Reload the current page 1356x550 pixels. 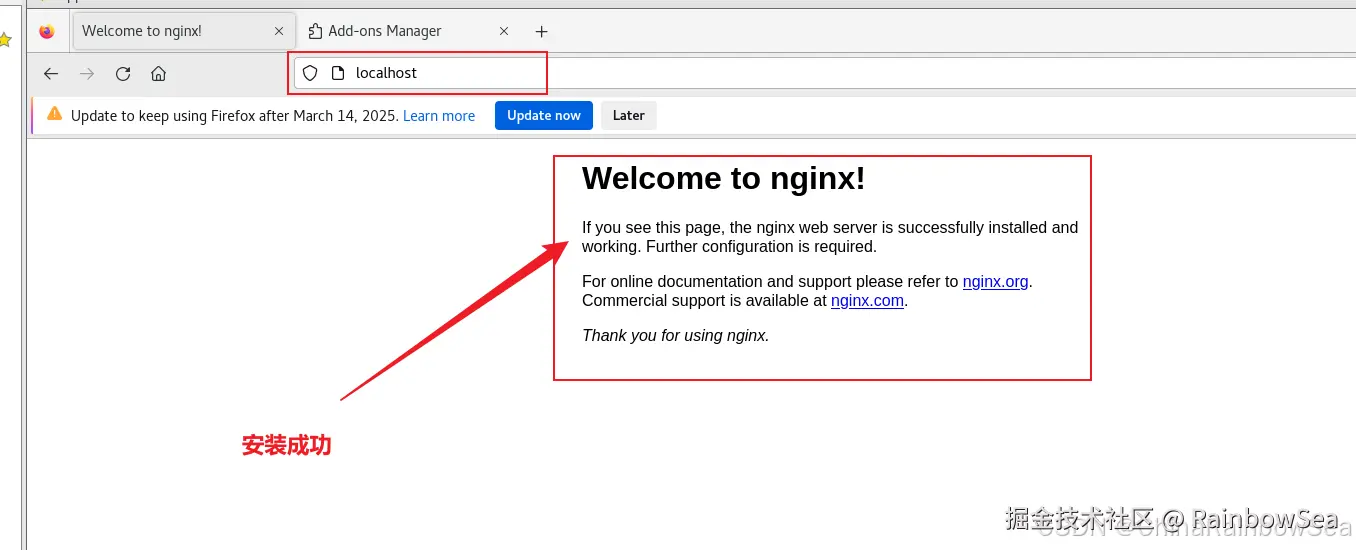click(x=123, y=73)
